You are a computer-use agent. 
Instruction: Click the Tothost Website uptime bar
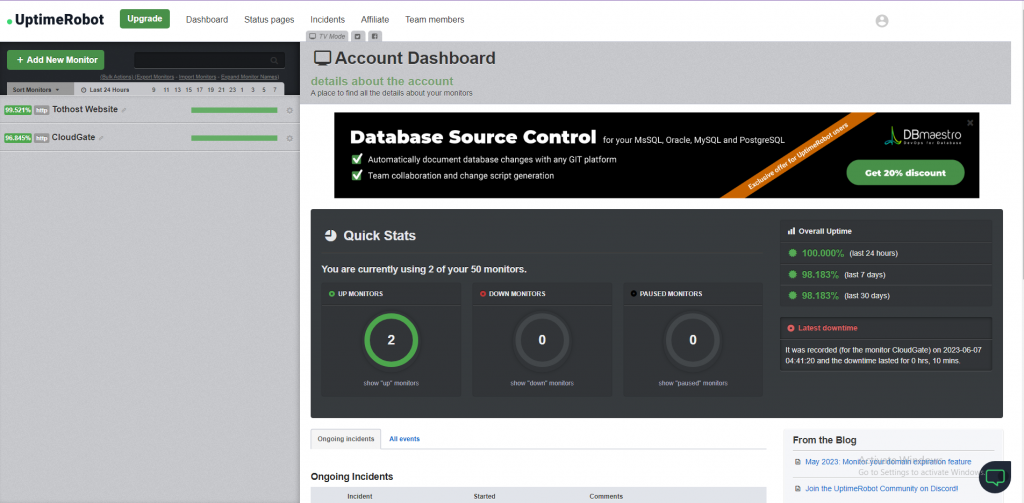pos(234,110)
